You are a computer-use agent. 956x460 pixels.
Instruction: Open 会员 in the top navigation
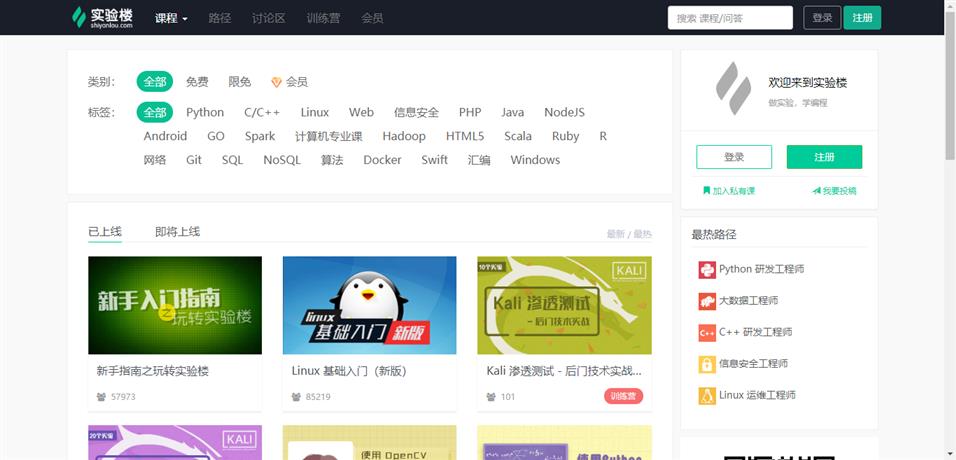[x=372, y=18]
